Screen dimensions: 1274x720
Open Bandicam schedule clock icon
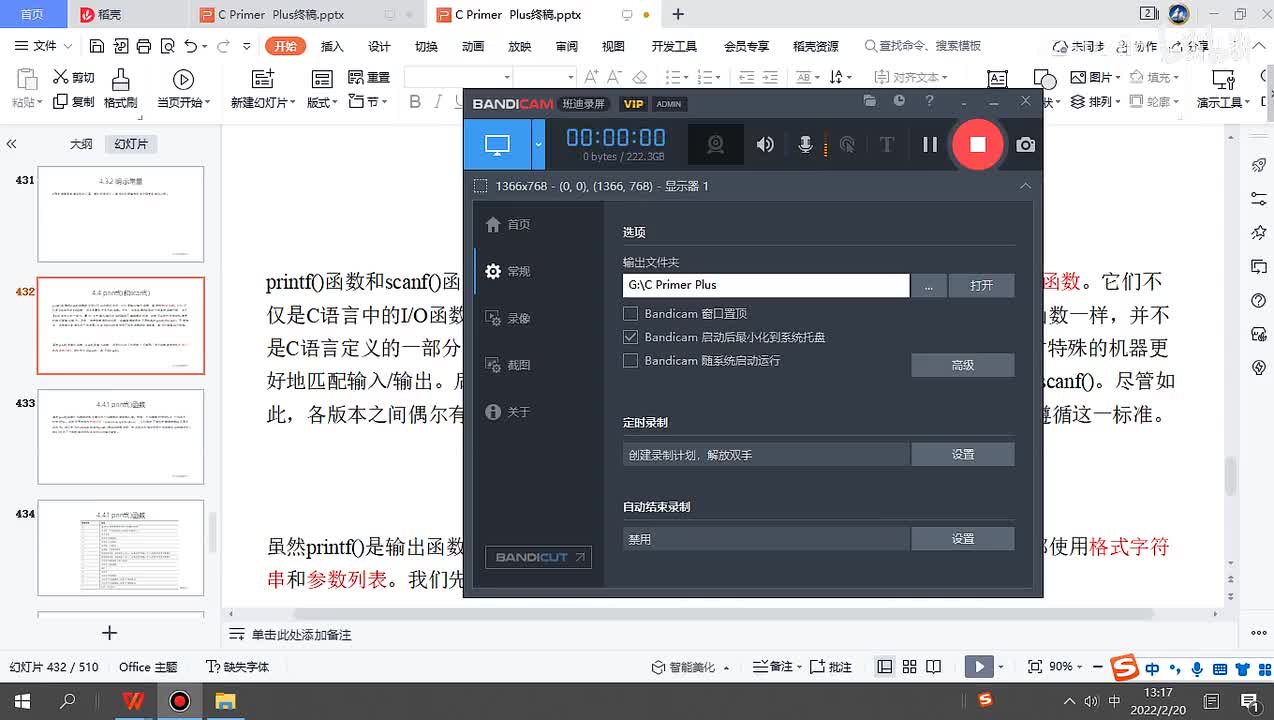tap(899, 101)
